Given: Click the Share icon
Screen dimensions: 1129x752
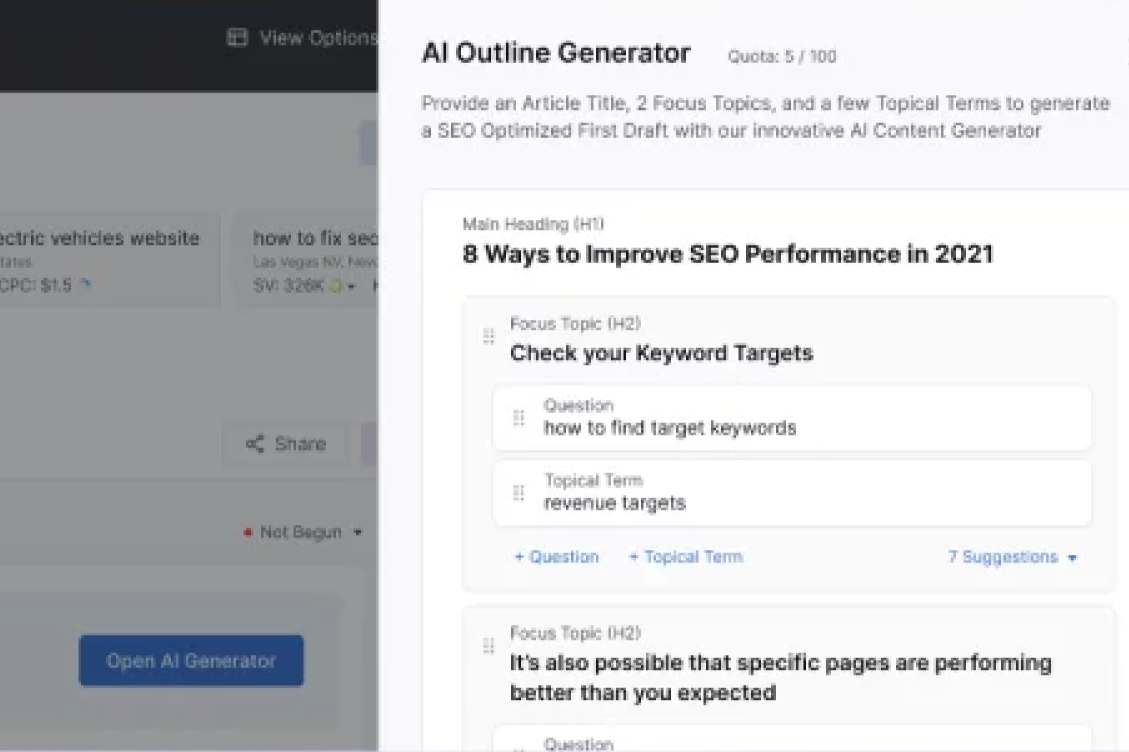Looking at the screenshot, I should click(254, 444).
